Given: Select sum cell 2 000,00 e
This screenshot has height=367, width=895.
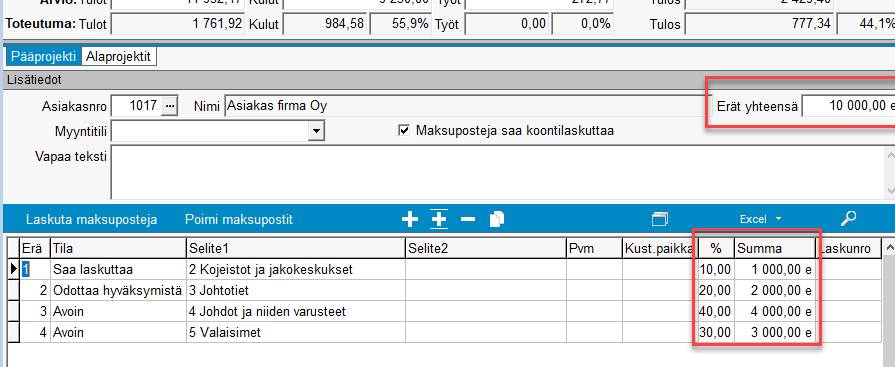Looking at the screenshot, I should click(x=774, y=291).
